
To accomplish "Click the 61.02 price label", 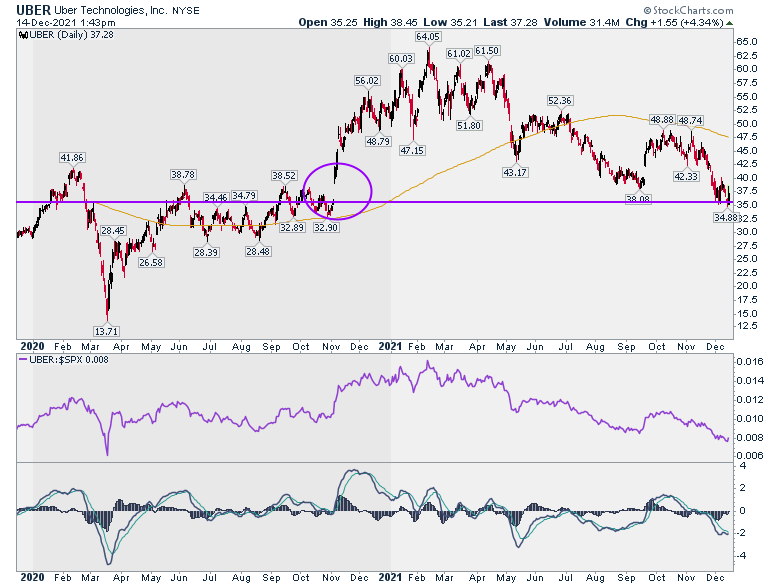I will pyautogui.click(x=458, y=53).
